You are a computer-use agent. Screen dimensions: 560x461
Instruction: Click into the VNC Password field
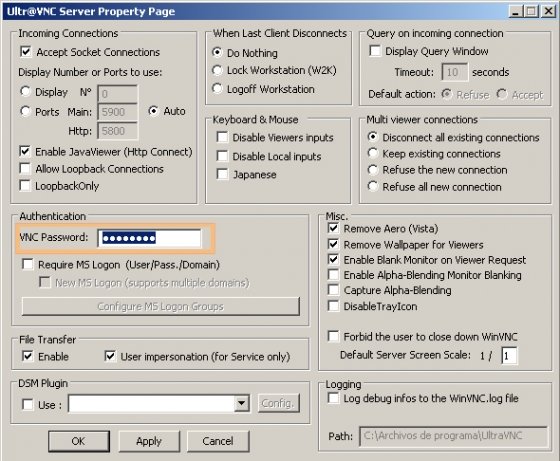tap(150, 238)
